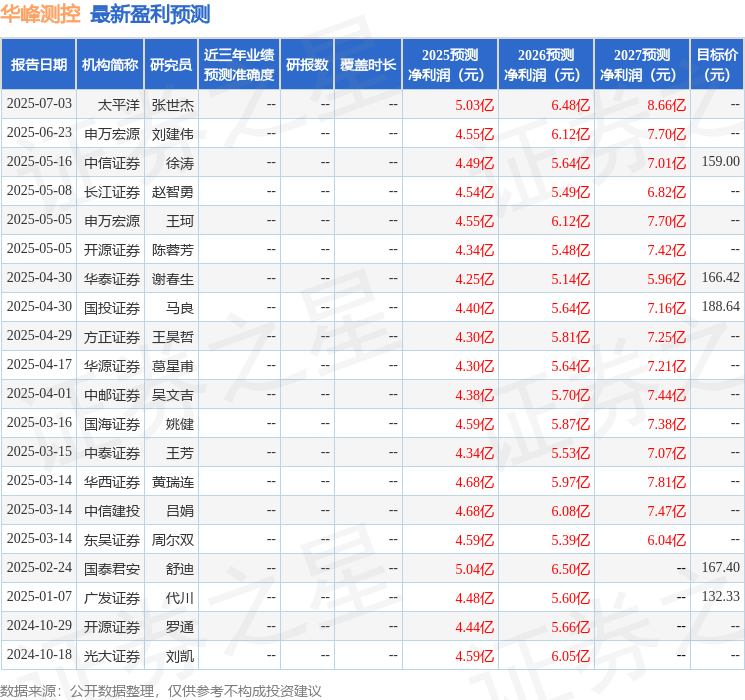Click the 近三年业绩预测准确度 column header
The image size is (745, 700).
pyautogui.click(x=239, y=64)
